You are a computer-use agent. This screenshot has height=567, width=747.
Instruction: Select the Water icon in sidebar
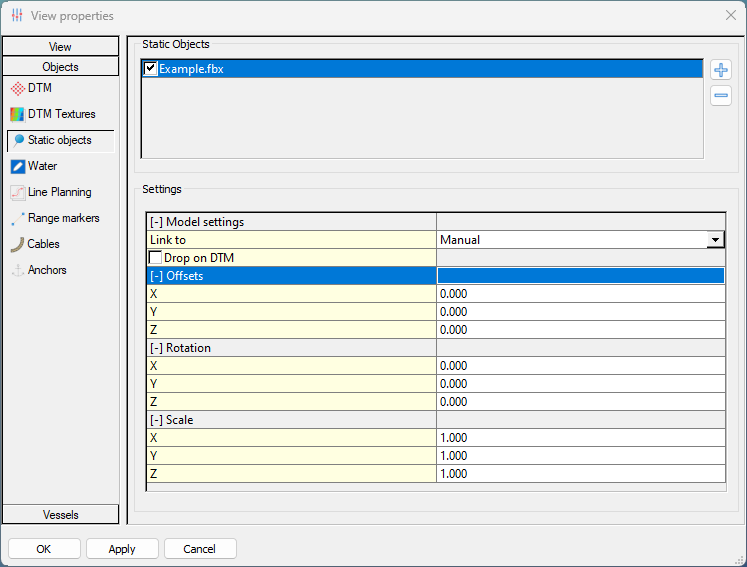point(17,166)
